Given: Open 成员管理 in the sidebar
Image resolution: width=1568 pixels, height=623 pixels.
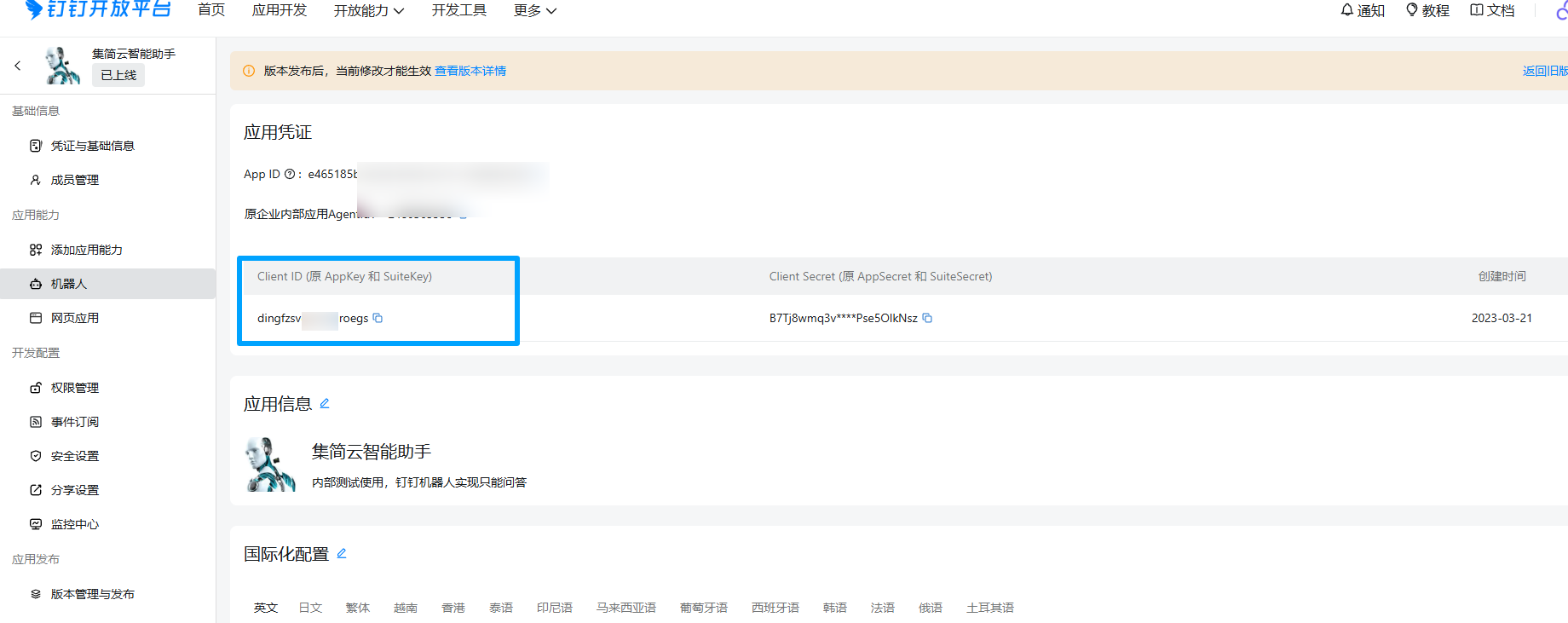Looking at the screenshot, I should coord(75,180).
